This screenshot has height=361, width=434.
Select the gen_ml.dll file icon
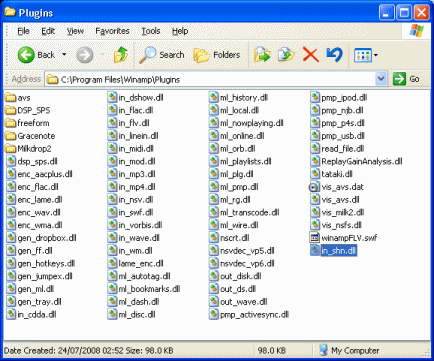click(x=11, y=289)
